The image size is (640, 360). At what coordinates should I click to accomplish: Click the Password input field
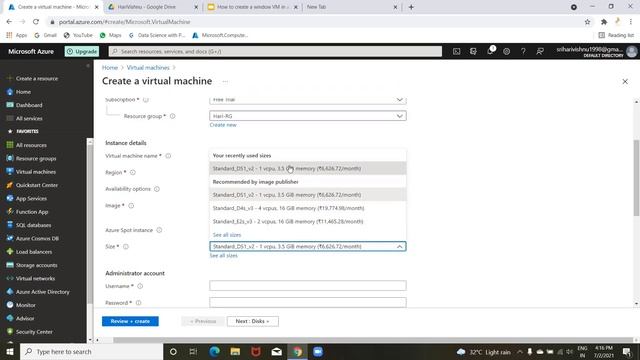coord(308,302)
